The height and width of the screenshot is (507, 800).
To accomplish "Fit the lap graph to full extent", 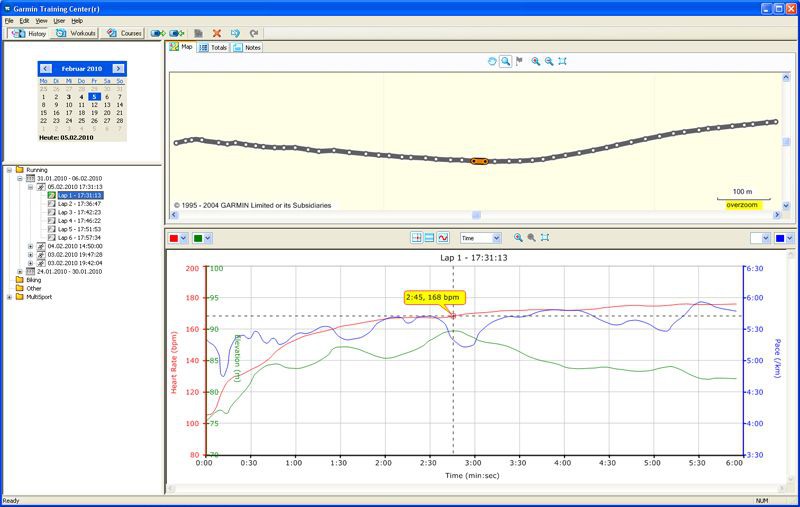I will (x=545, y=238).
